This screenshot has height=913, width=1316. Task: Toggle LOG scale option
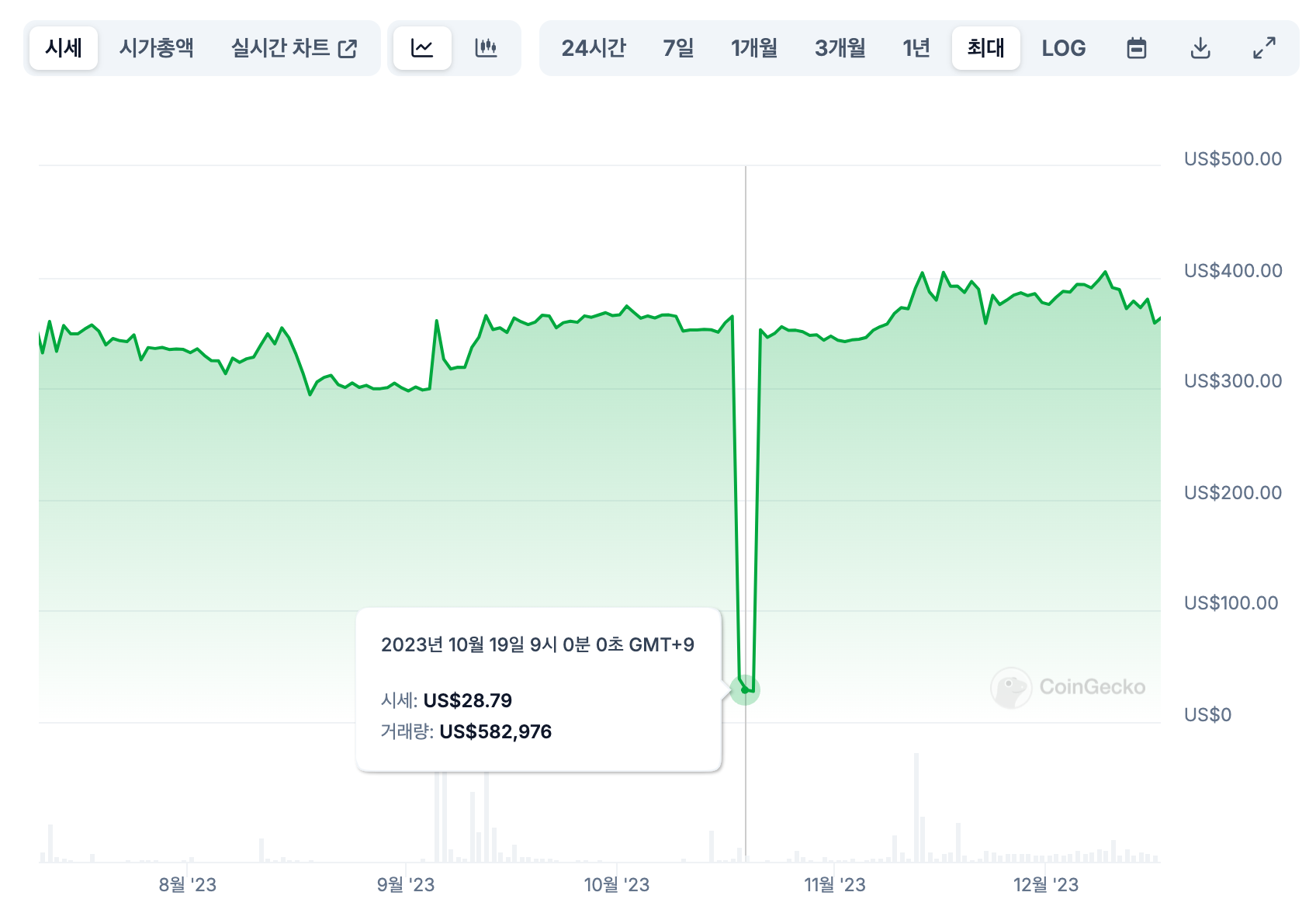(x=1064, y=48)
